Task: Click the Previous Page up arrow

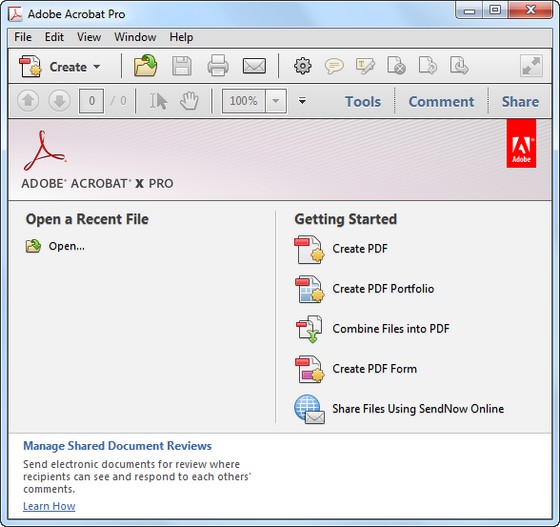Action: (x=28, y=101)
